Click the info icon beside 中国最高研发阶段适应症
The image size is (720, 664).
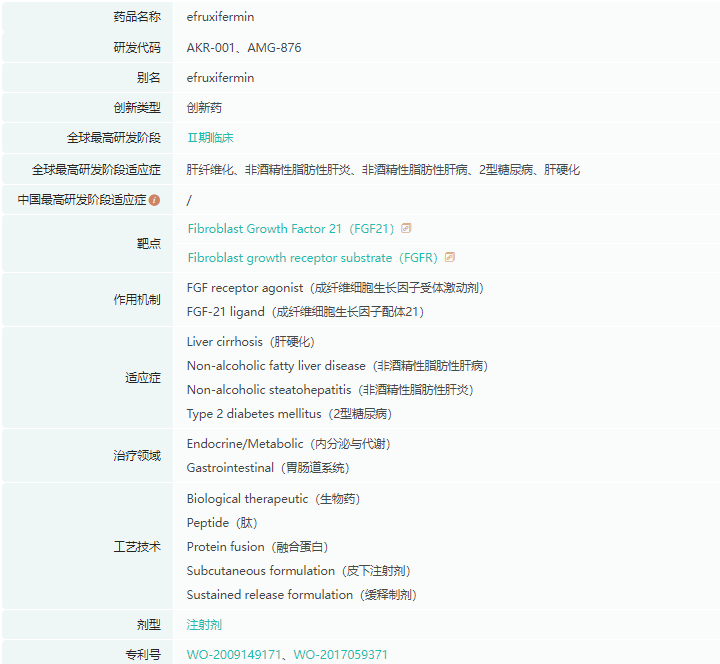(155, 200)
